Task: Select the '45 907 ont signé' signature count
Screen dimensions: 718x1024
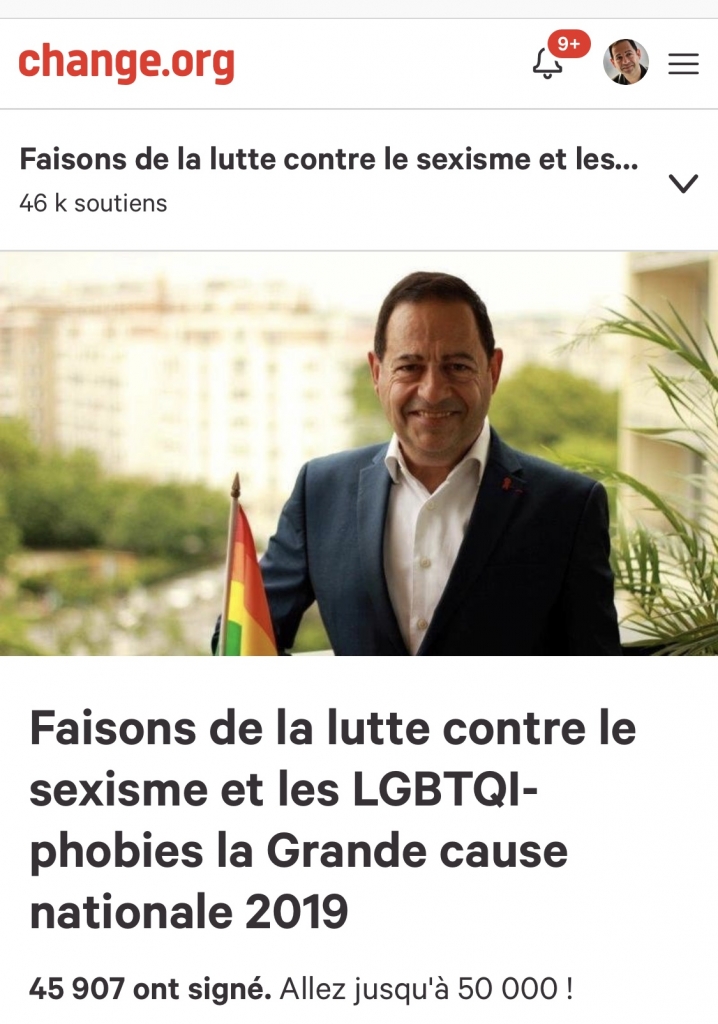Action: [x=150, y=988]
